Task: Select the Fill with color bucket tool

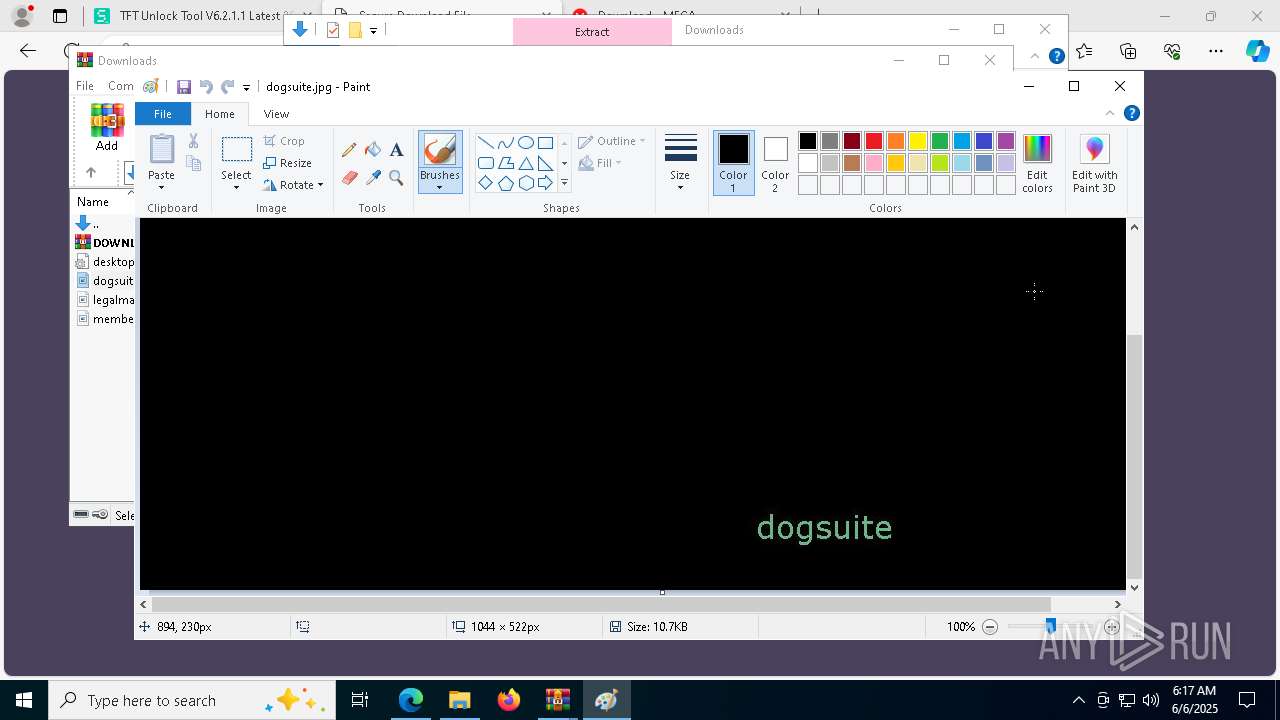Action: click(373, 150)
